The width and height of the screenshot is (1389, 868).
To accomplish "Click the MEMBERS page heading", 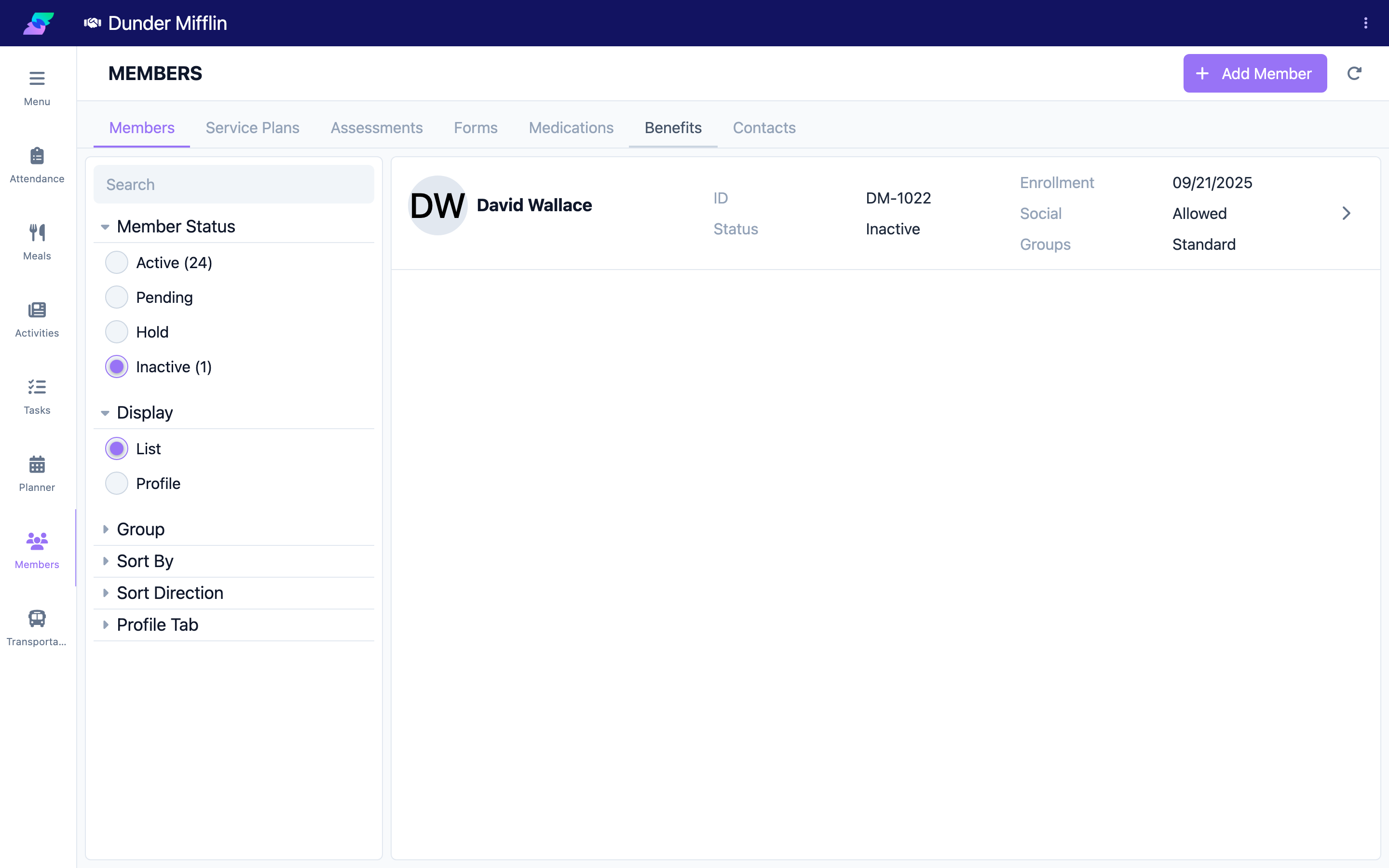I will coord(155,73).
